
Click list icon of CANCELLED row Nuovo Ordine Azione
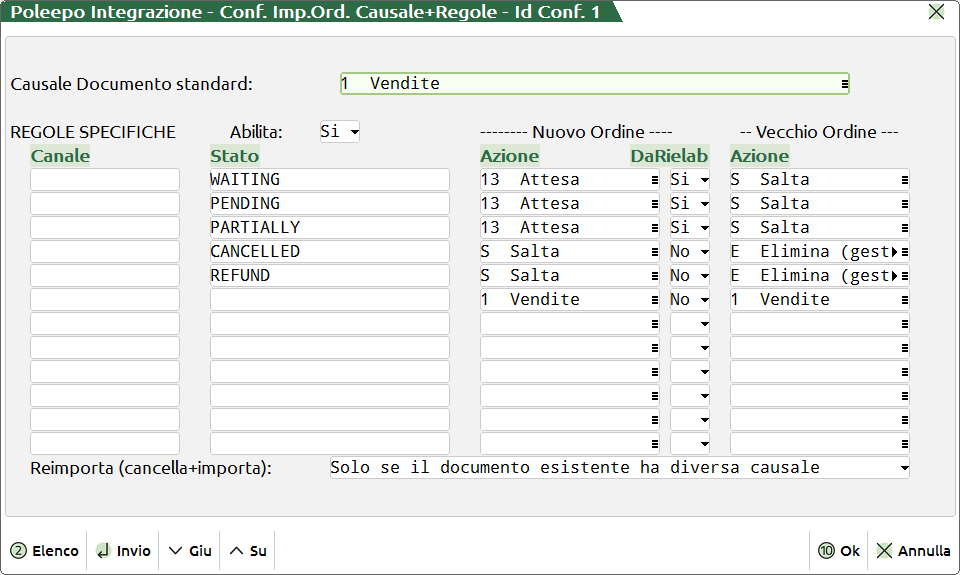[x=655, y=252]
